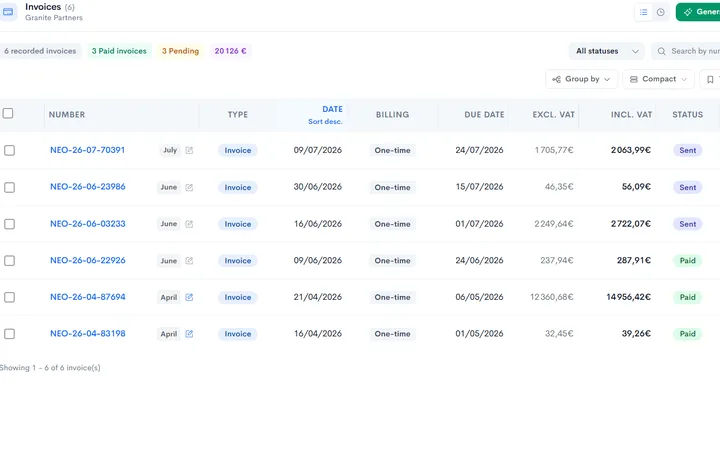
Task: Click the invoices card icon in header
Action: coord(8,12)
